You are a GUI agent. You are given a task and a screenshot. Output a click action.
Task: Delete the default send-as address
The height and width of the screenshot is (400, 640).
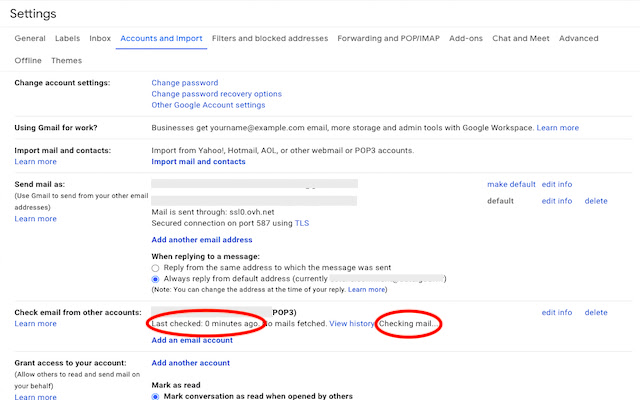coord(596,201)
